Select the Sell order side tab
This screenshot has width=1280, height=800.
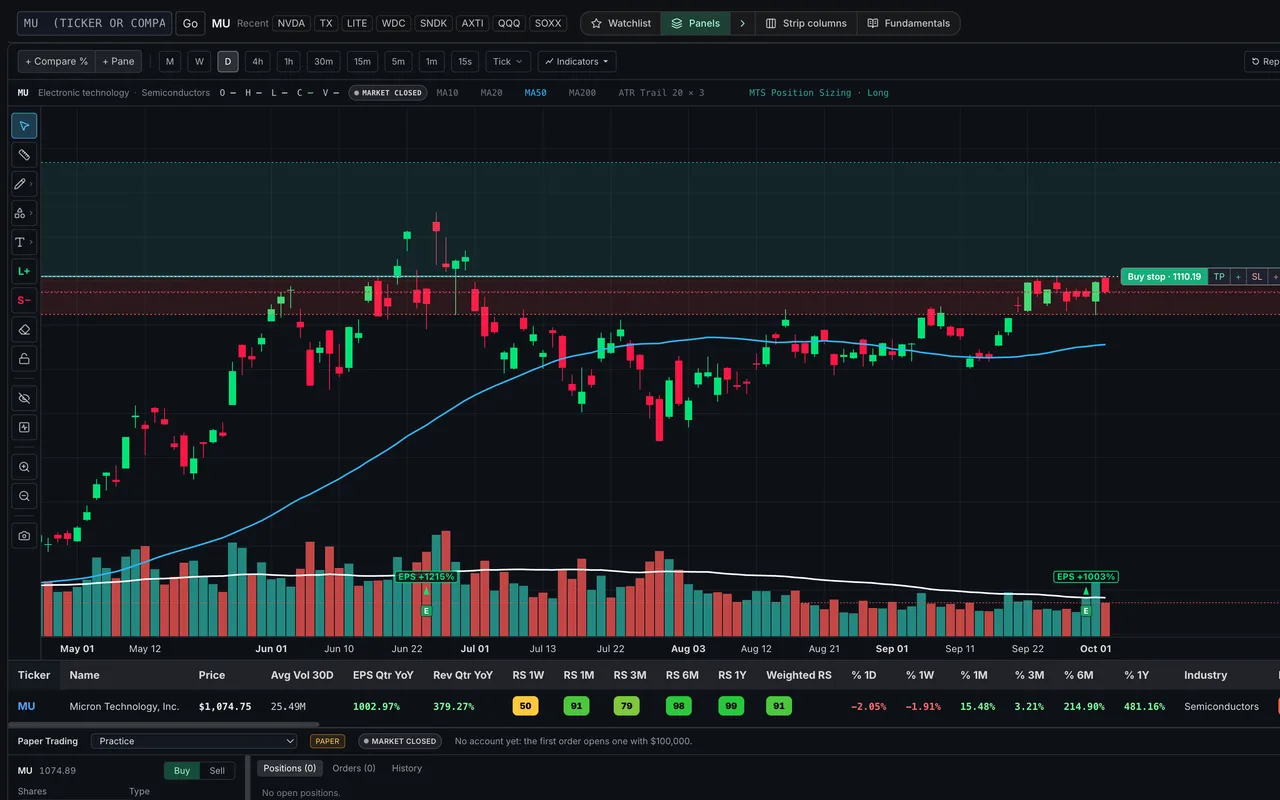(217, 771)
